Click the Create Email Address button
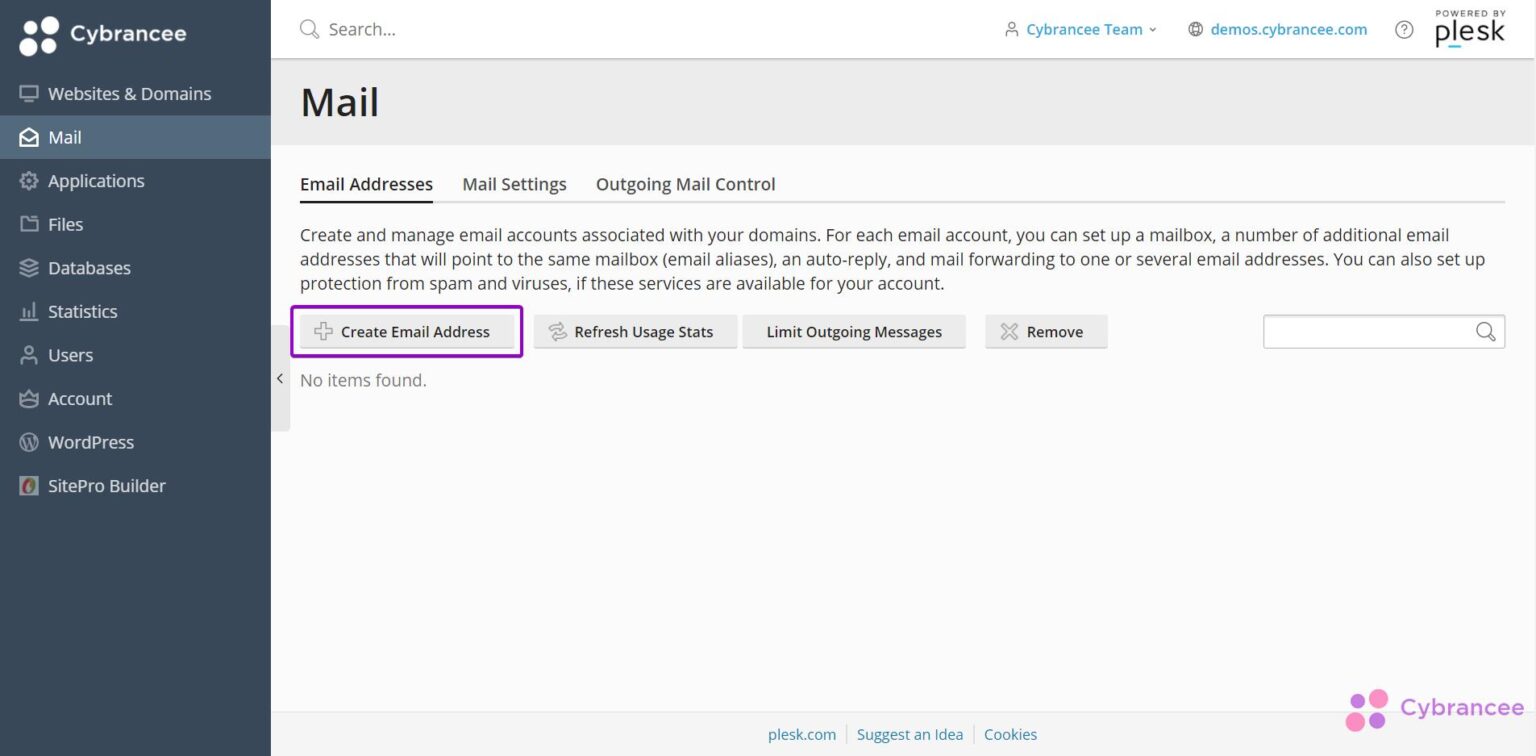 pyautogui.click(x=407, y=332)
